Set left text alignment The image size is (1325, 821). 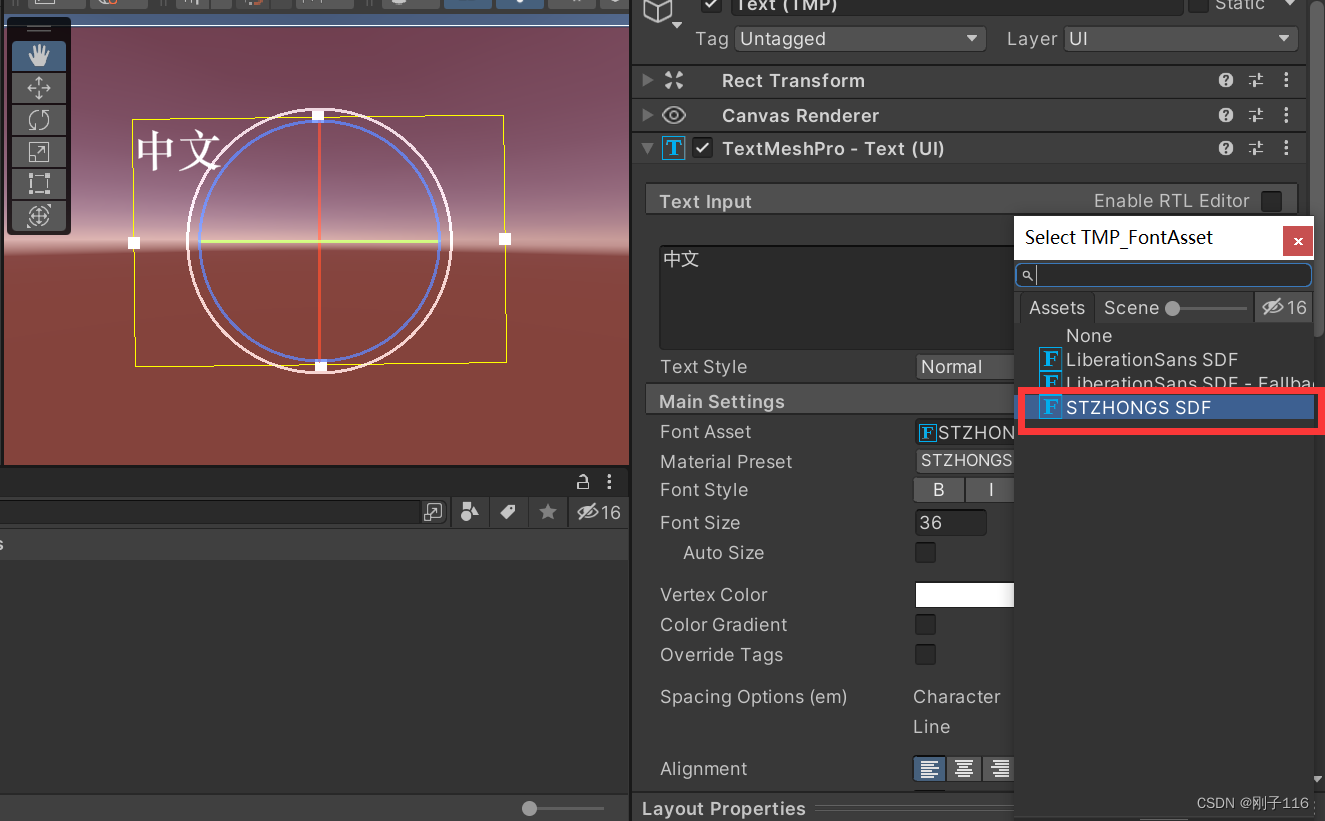point(930,769)
